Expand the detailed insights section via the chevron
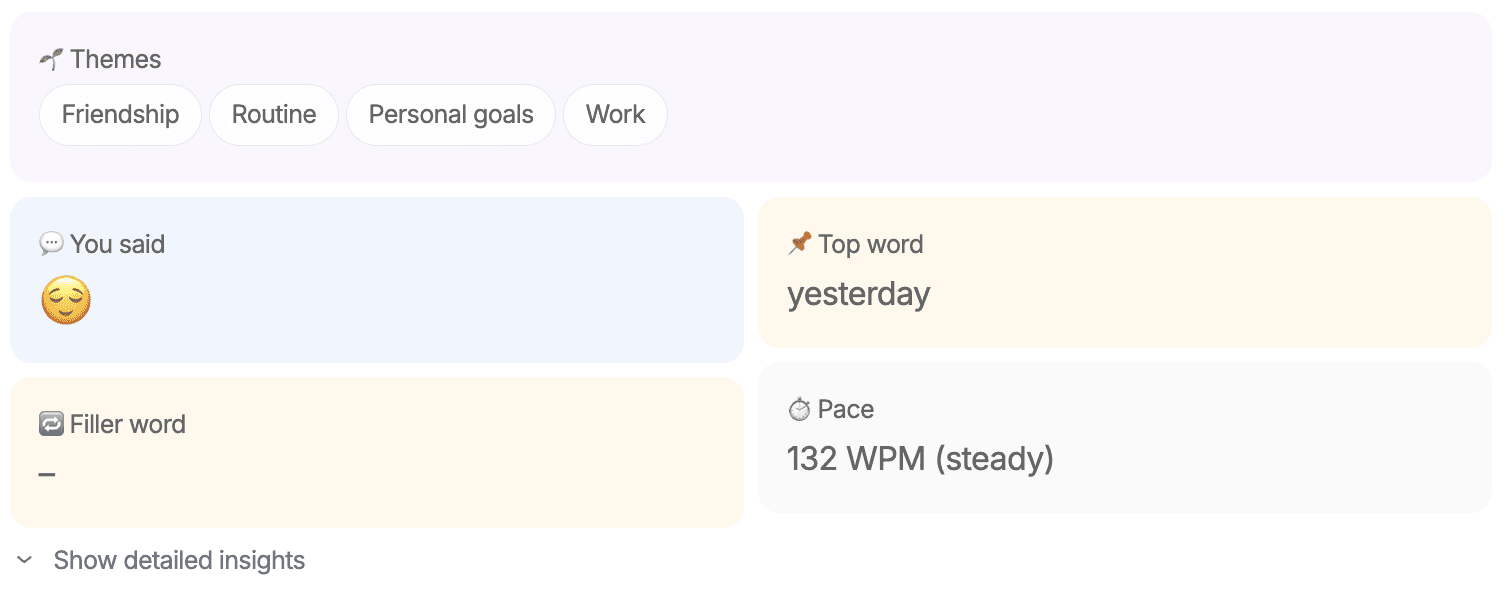1510x604 pixels. pyautogui.click(x=23, y=561)
